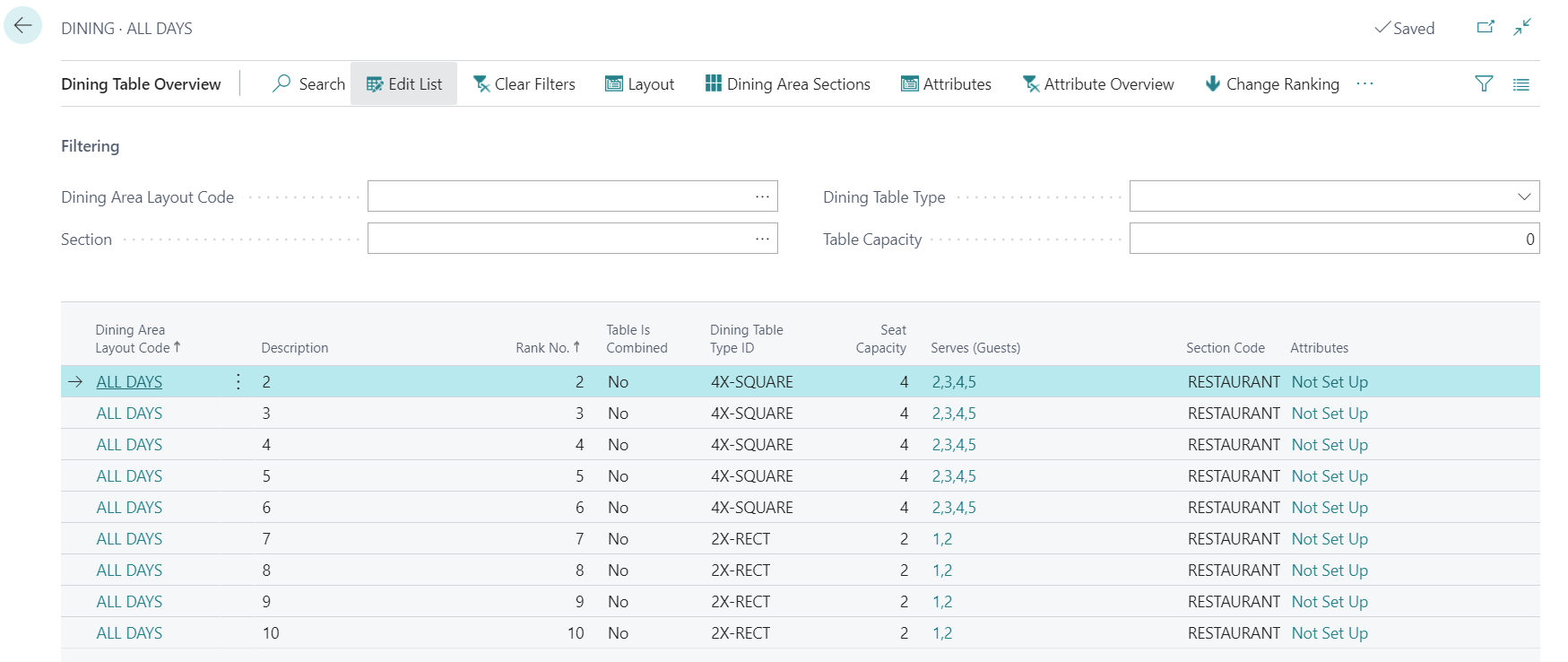The image size is (1568, 662).
Task: Open Attribute Overview
Action: [1098, 84]
